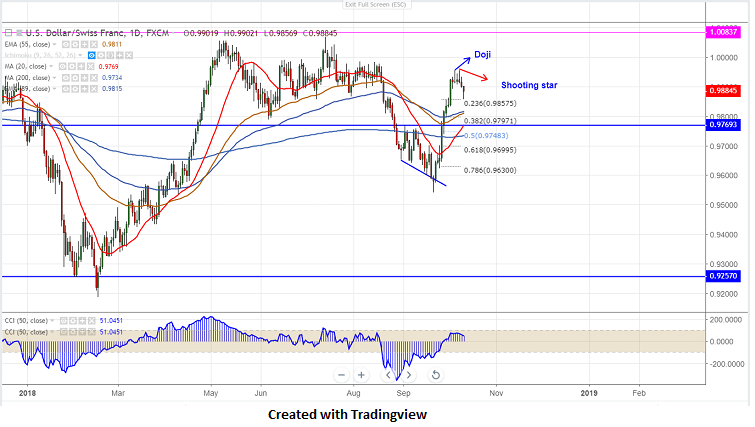The image size is (755, 427).
Task: Open settings gear for Ichimoku indicator
Action: coord(101,55)
